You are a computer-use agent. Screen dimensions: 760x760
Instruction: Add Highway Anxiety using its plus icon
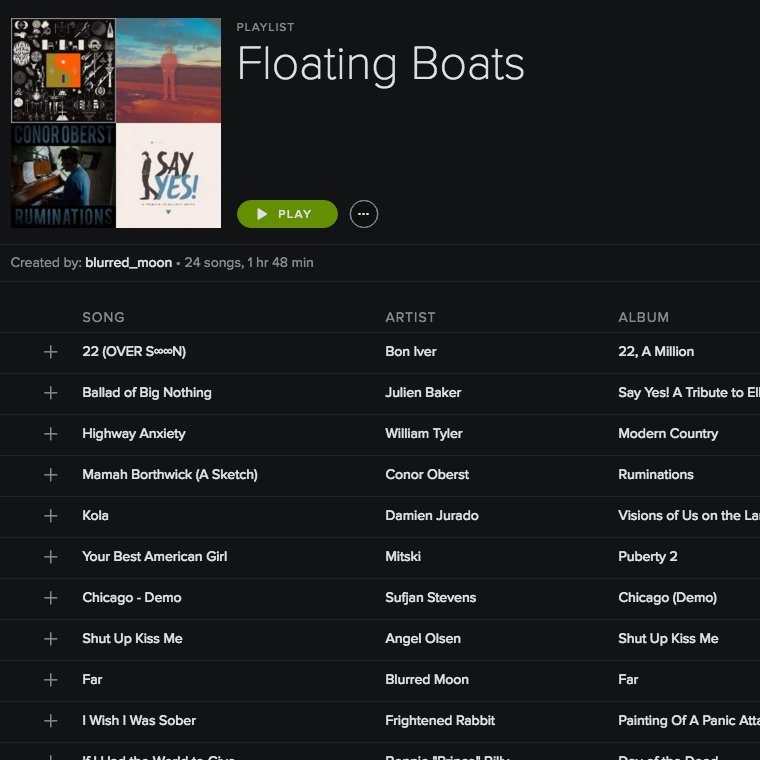pyautogui.click(x=50, y=434)
